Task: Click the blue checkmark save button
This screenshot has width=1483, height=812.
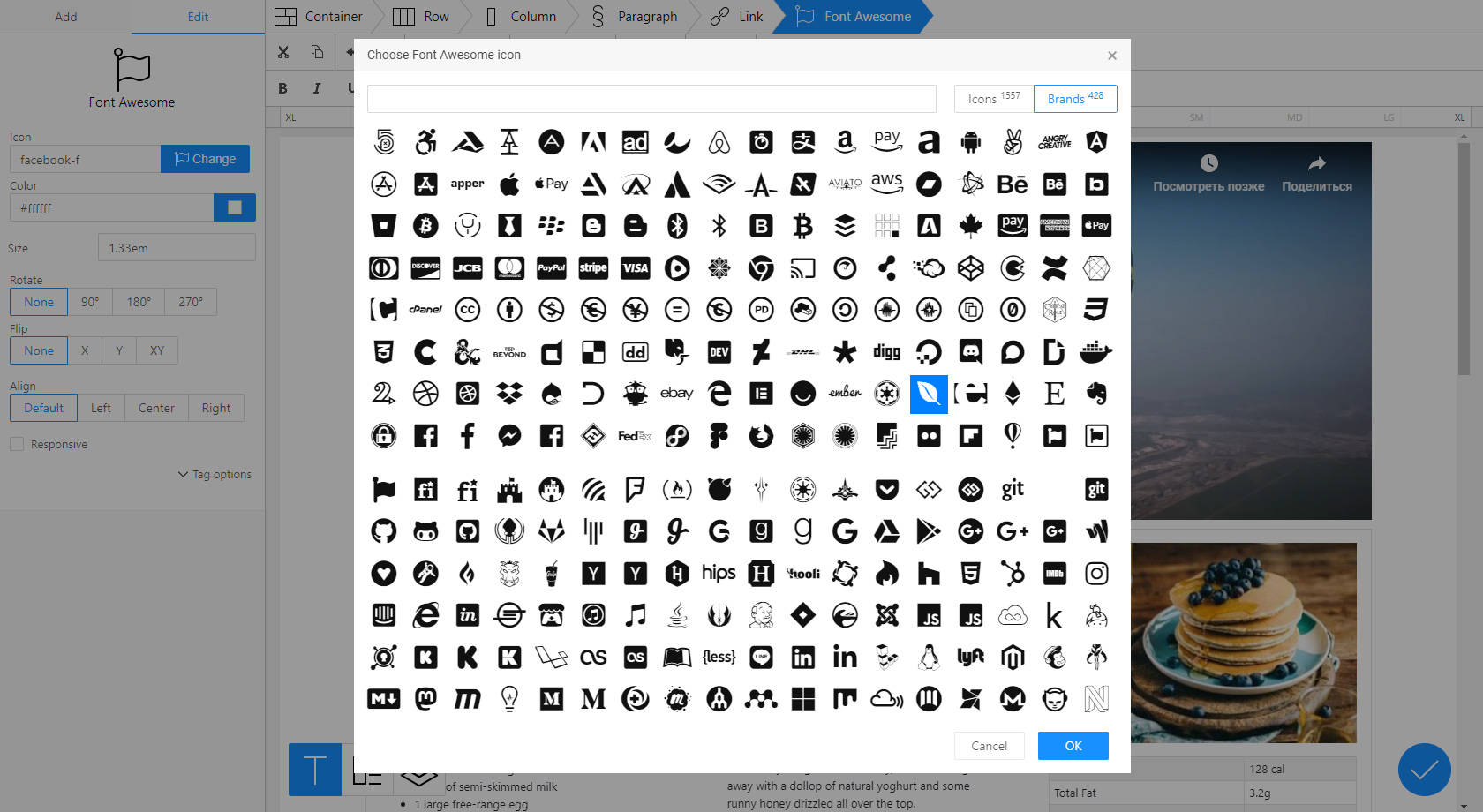Action: pos(1425,770)
